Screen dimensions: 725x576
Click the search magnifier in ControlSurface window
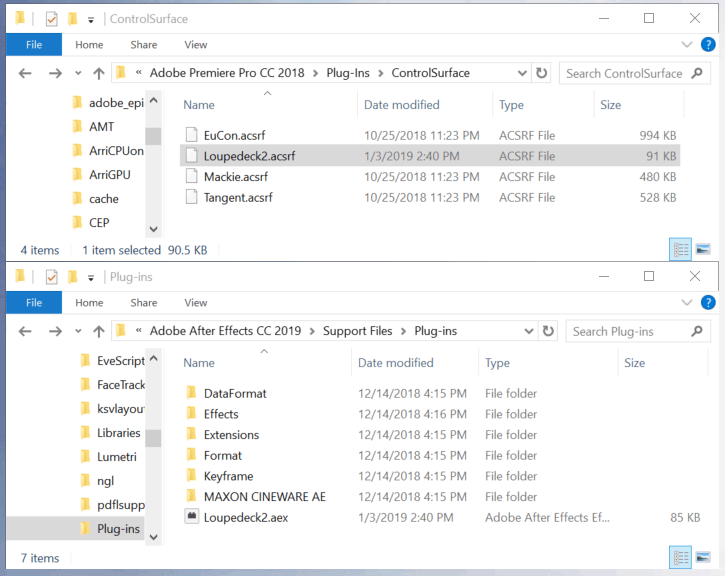[697, 73]
